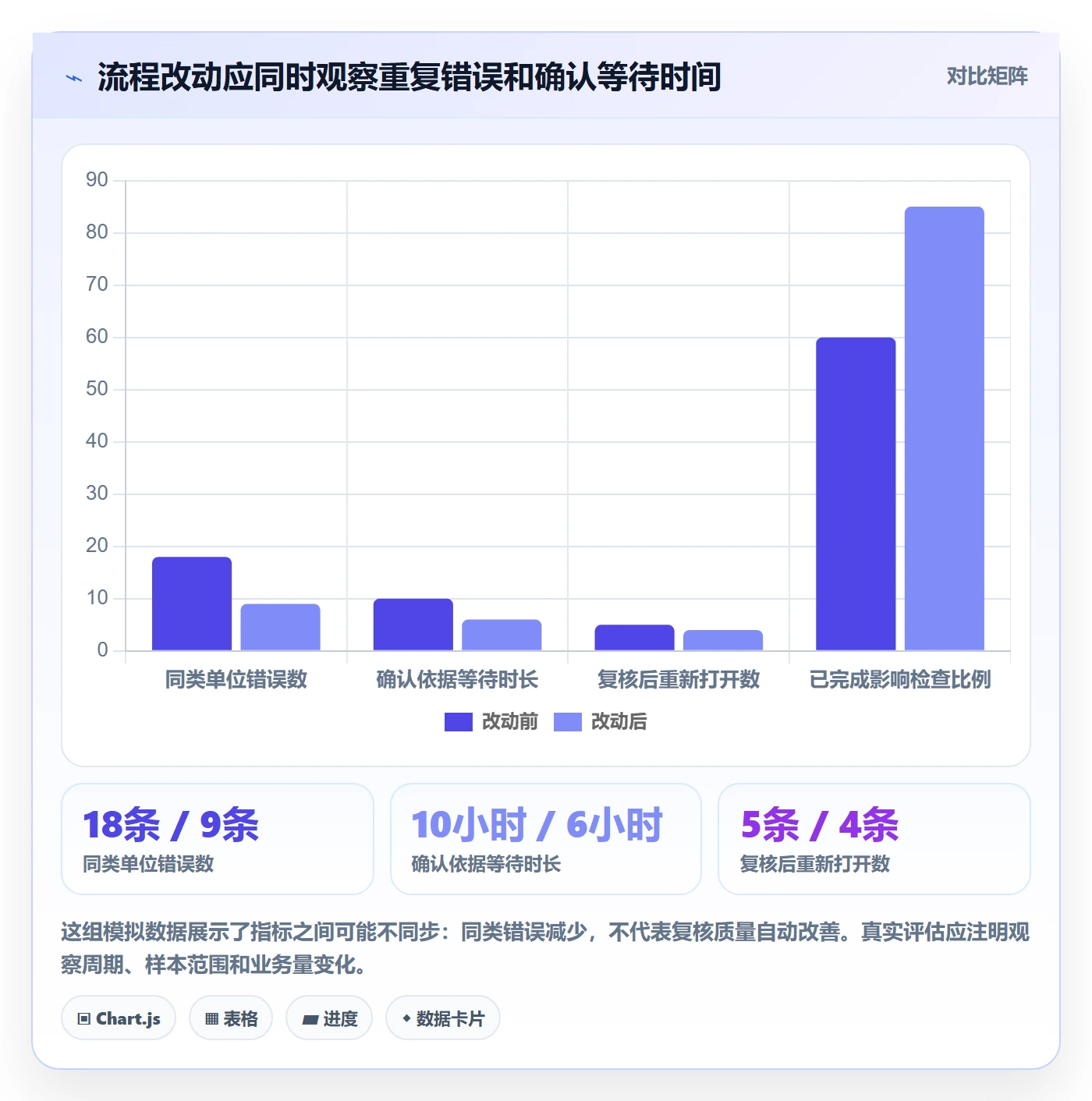The height and width of the screenshot is (1101, 1092).
Task: Click the 50 y-axis tick label
Action: tap(97, 389)
